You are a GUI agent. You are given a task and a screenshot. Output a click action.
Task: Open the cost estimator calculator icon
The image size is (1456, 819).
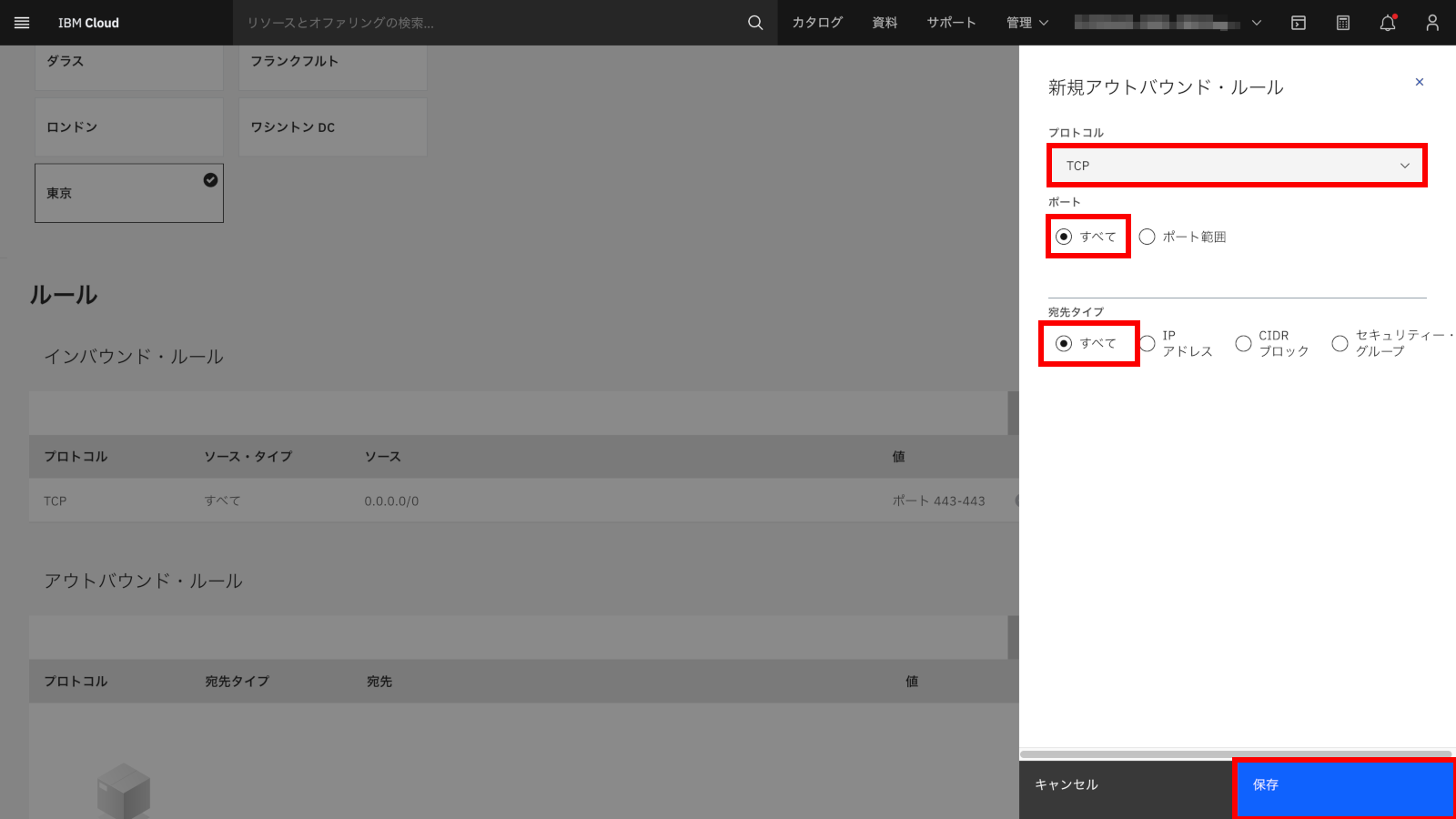[1343, 23]
